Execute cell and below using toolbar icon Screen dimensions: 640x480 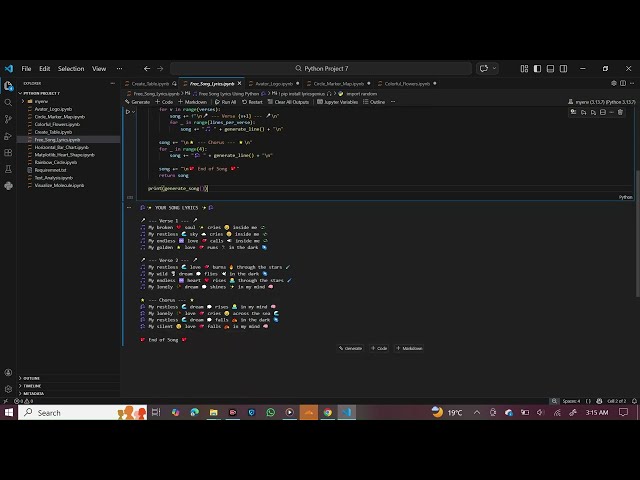point(593,112)
